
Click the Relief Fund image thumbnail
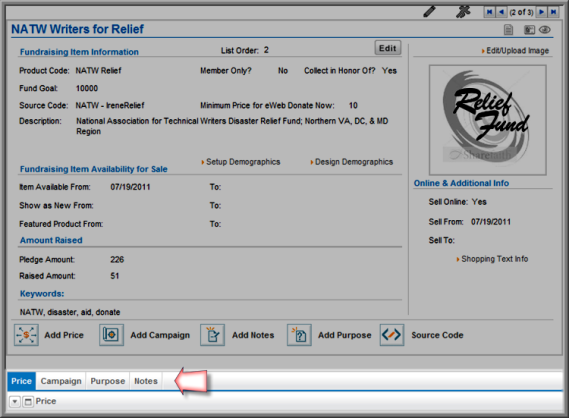pos(488,120)
